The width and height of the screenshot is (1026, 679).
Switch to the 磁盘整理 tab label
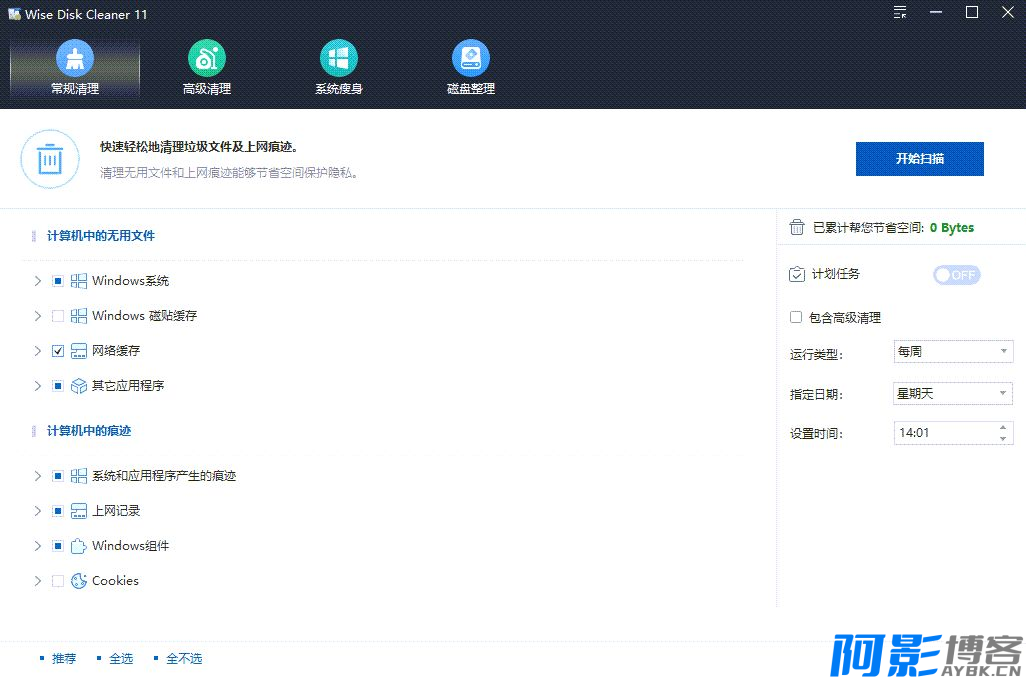(470, 89)
